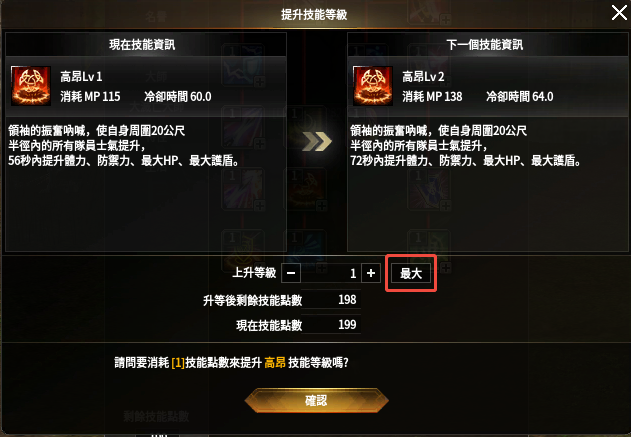The width and height of the screenshot is (631, 437).
Task: Click the yellow 高昂 text in the confirmation prompt
Action: point(275,363)
